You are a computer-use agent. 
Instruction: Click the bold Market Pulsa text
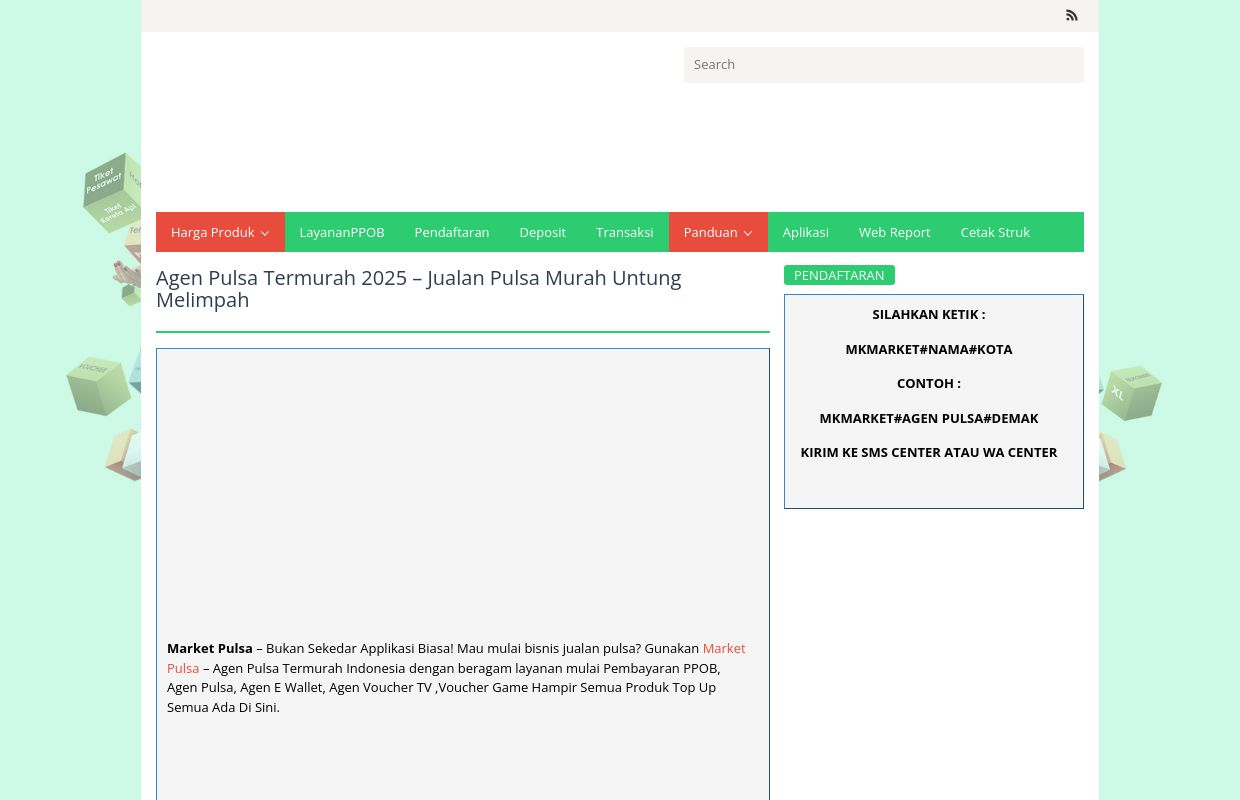(209, 648)
